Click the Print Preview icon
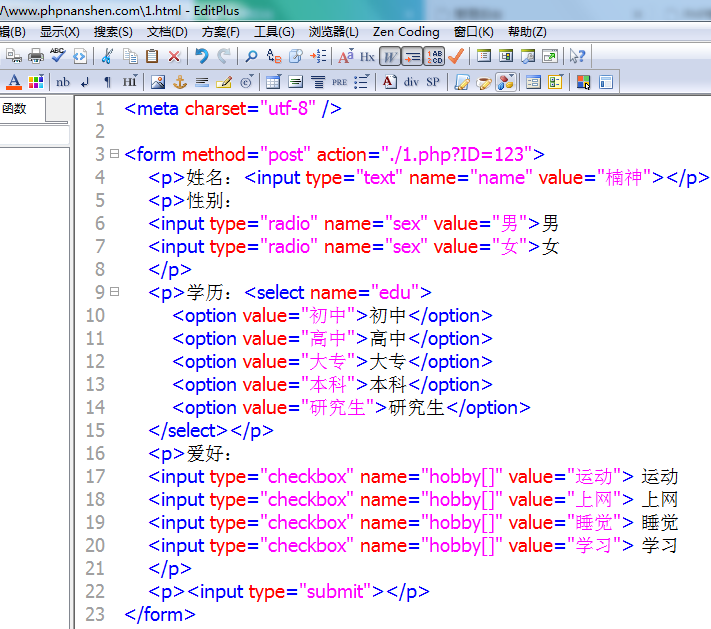This screenshot has width=711, height=629. [14, 56]
